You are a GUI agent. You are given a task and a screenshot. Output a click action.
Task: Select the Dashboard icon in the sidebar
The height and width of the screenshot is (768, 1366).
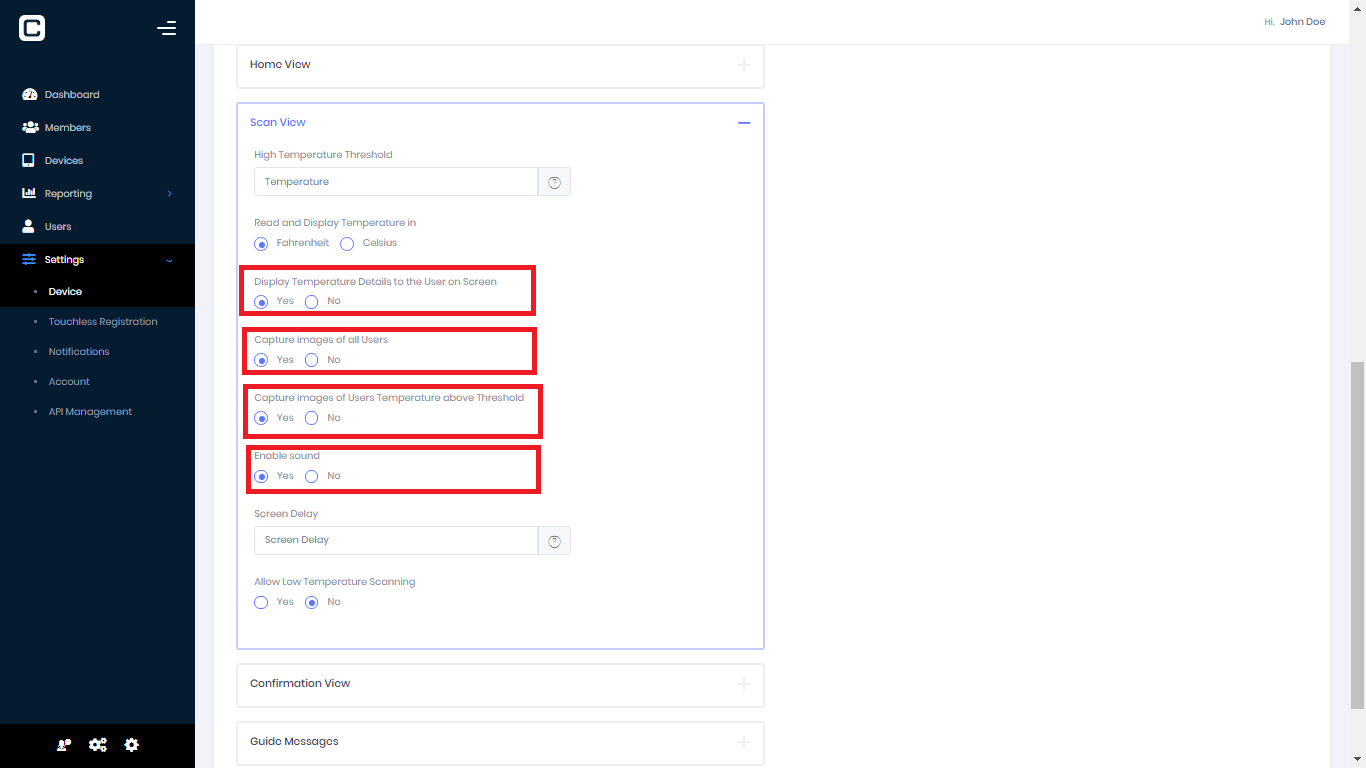28,93
